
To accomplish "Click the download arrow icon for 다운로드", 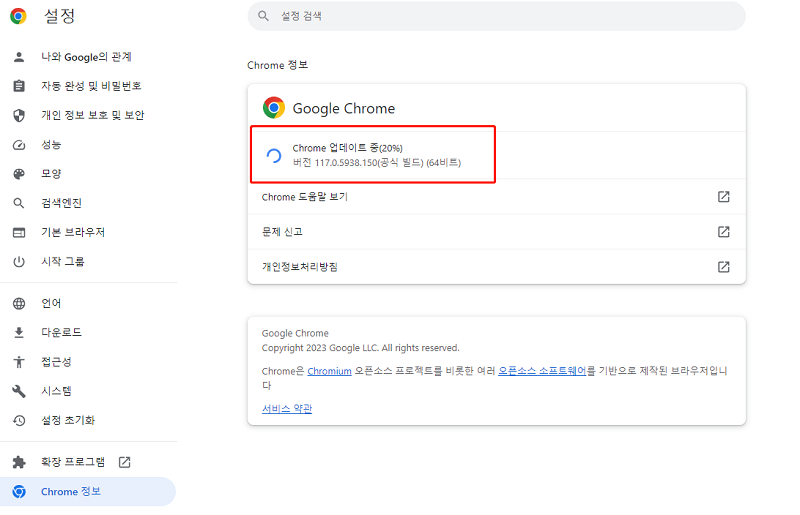I will point(18,332).
